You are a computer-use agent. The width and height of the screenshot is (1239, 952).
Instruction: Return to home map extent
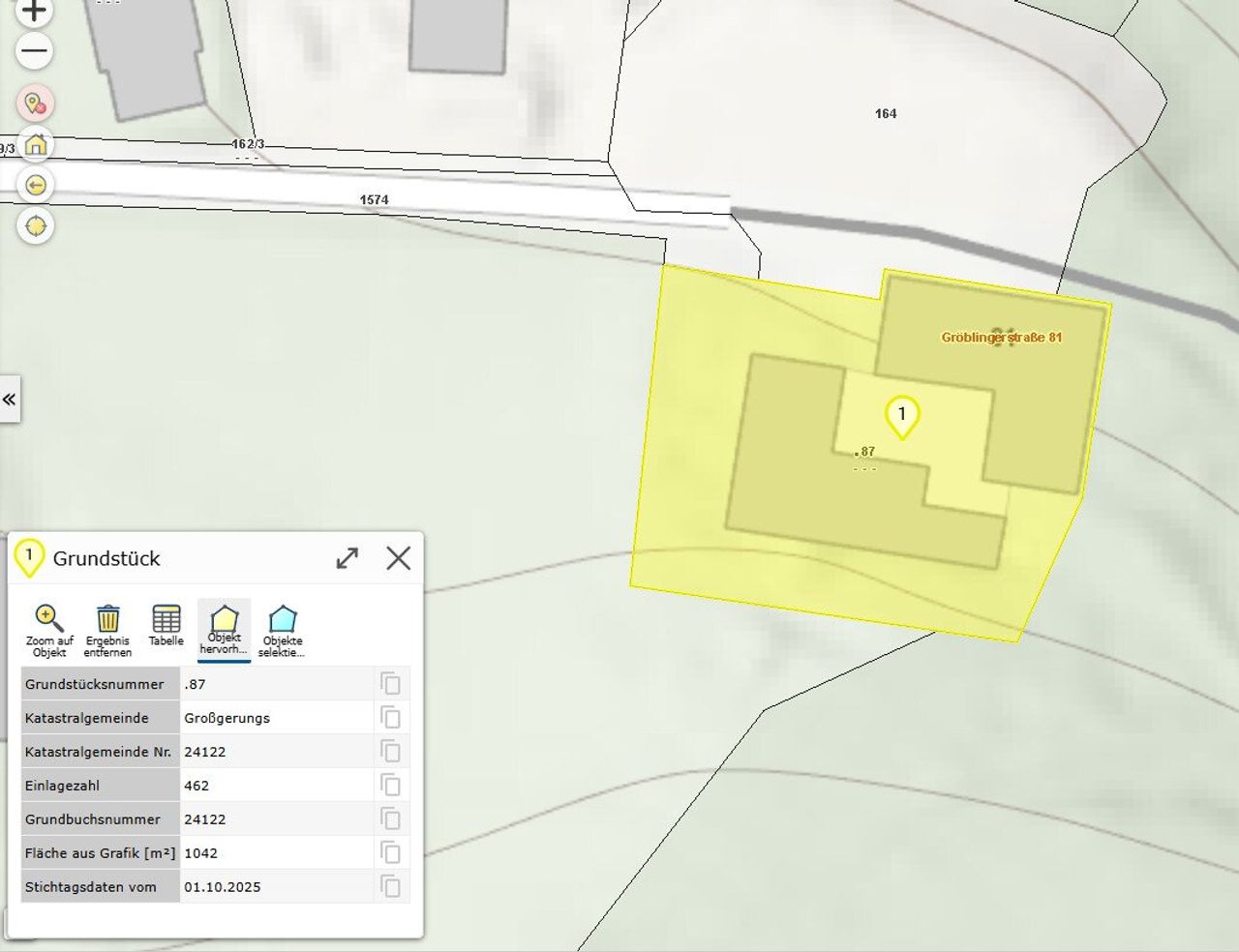pos(36,145)
